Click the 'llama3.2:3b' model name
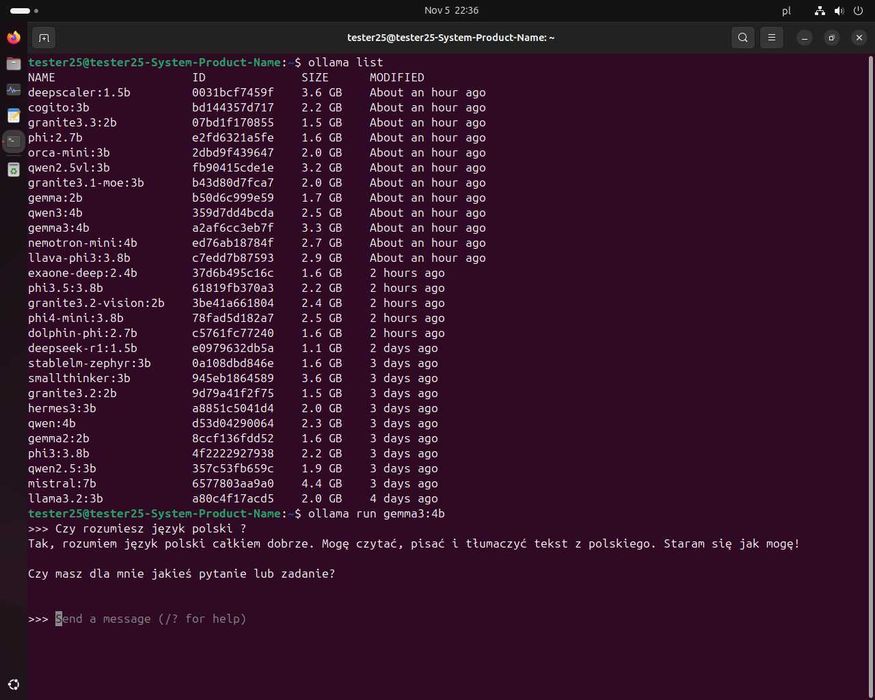Image resolution: width=875 pixels, height=700 pixels. click(65, 500)
